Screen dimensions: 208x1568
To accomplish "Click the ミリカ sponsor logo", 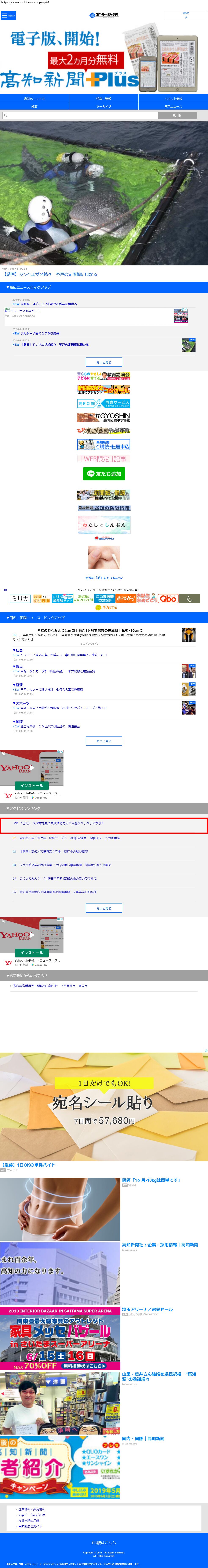I will pyautogui.click(x=20, y=598).
